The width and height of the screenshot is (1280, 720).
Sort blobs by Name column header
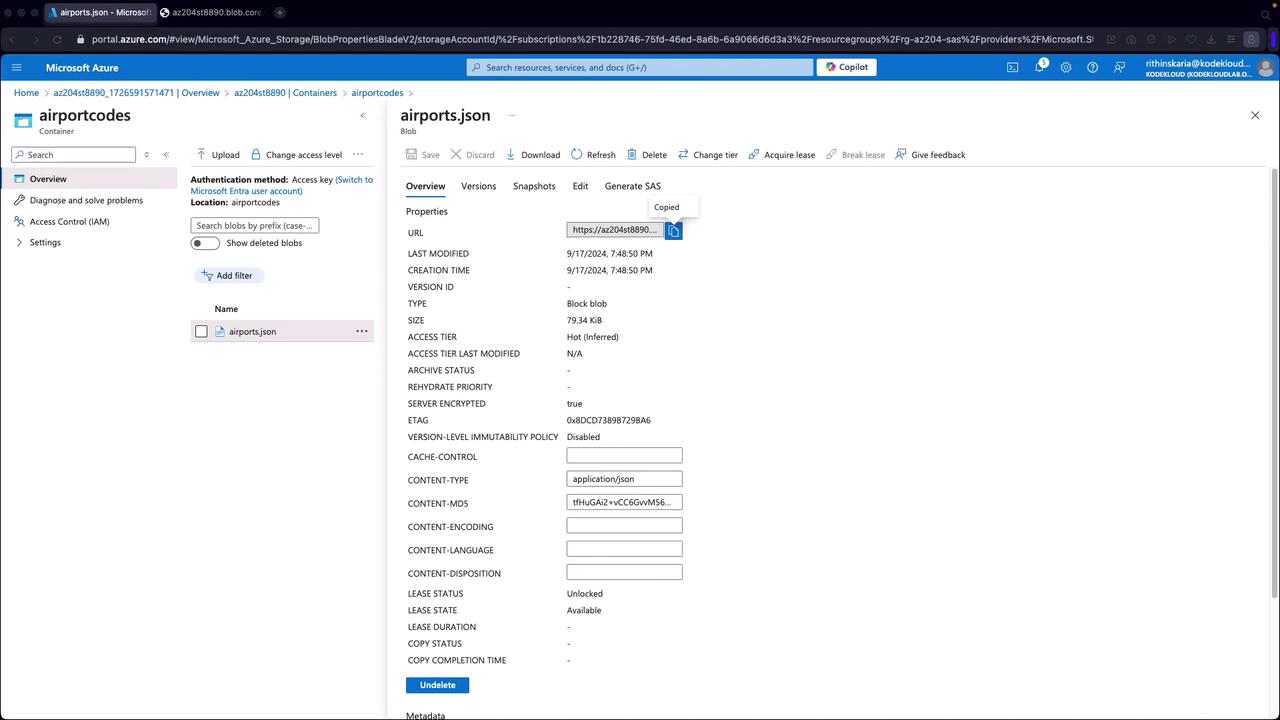click(226, 309)
